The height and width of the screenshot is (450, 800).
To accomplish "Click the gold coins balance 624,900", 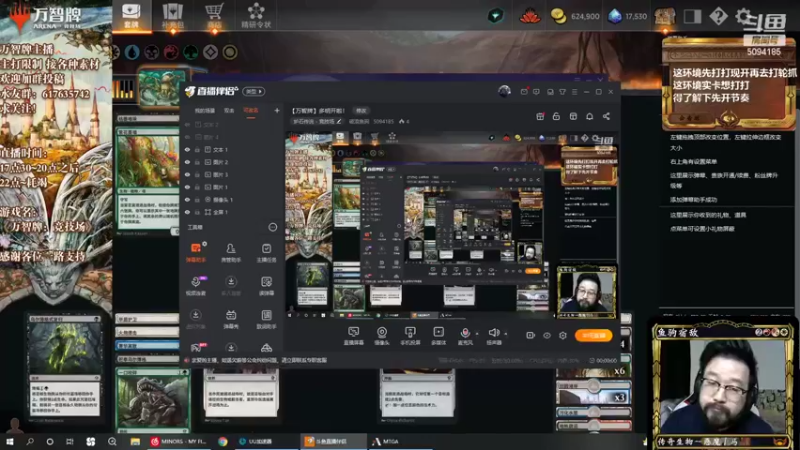I will 575,16.
